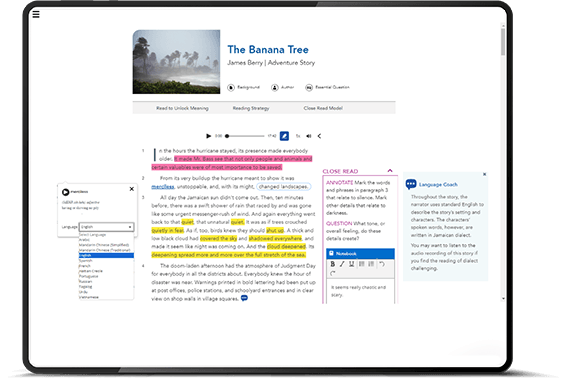
Task: Open the Background info icon
Action: (231, 88)
